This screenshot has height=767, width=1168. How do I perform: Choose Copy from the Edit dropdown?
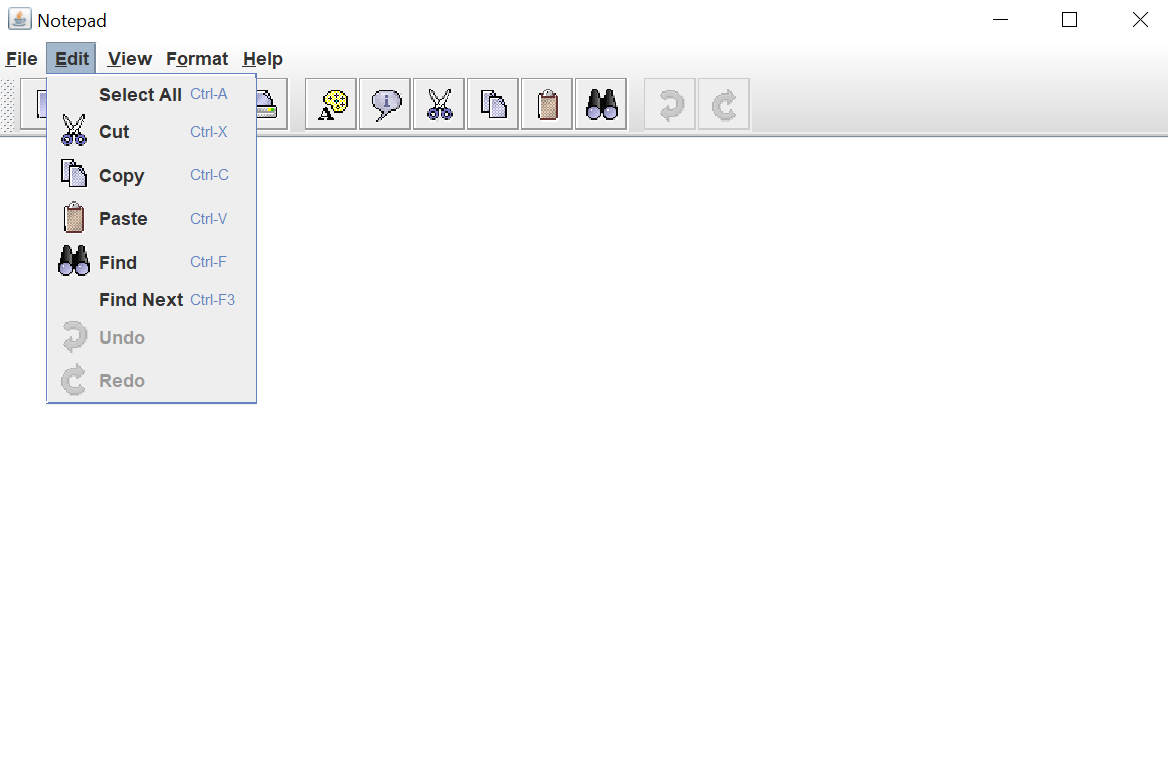pyautogui.click(x=121, y=176)
